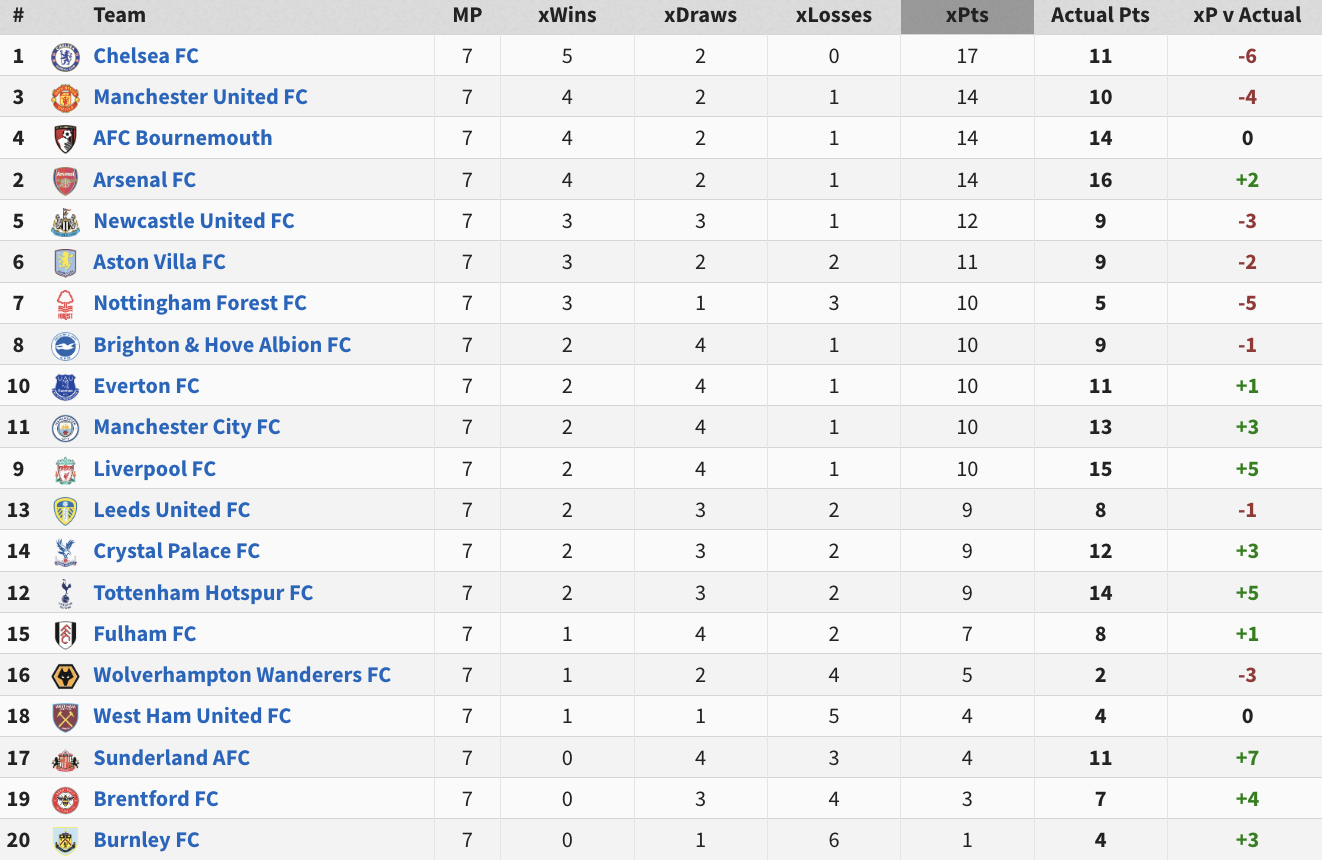Click the Chelsea FC club crest icon
The width and height of the screenshot is (1322, 860).
(x=65, y=57)
